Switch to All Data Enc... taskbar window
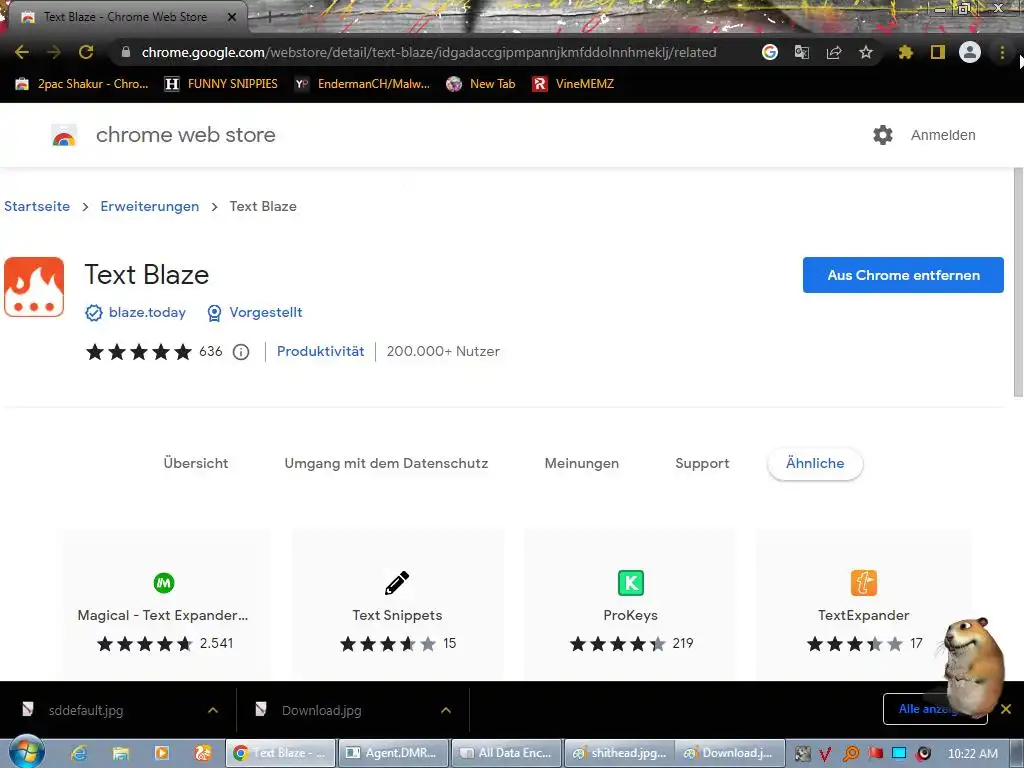 [507, 753]
